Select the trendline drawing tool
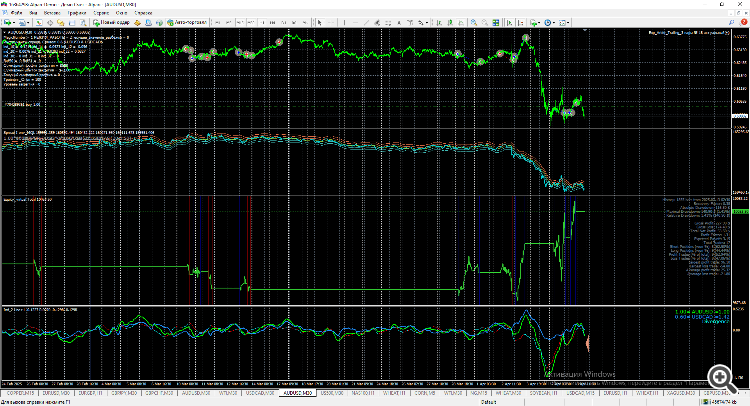 click(x=366, y=22)
